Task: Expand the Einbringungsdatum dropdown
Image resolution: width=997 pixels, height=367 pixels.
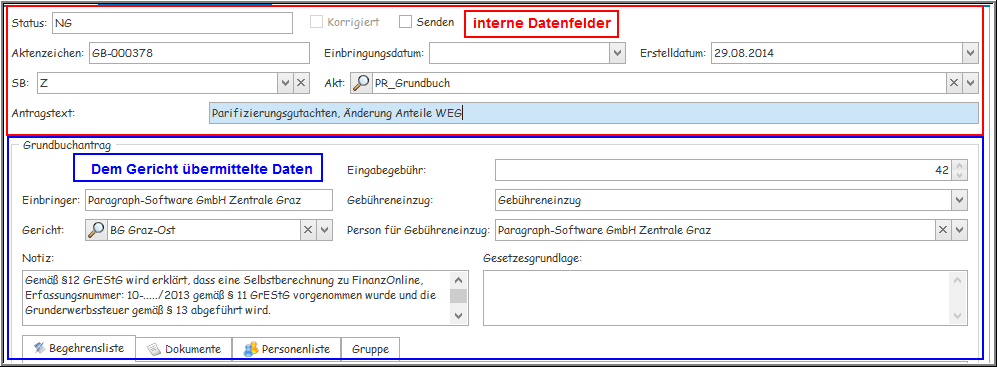Action: pos(617,53)
